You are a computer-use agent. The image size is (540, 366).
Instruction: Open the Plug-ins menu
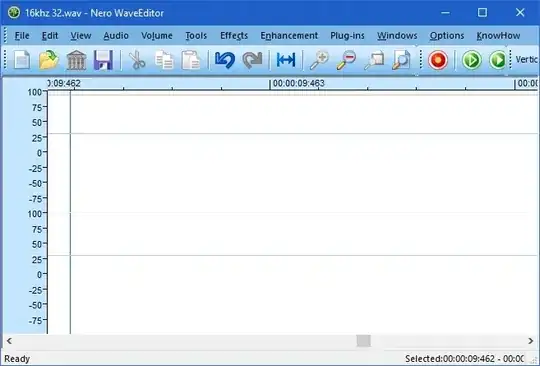(347, 36)
